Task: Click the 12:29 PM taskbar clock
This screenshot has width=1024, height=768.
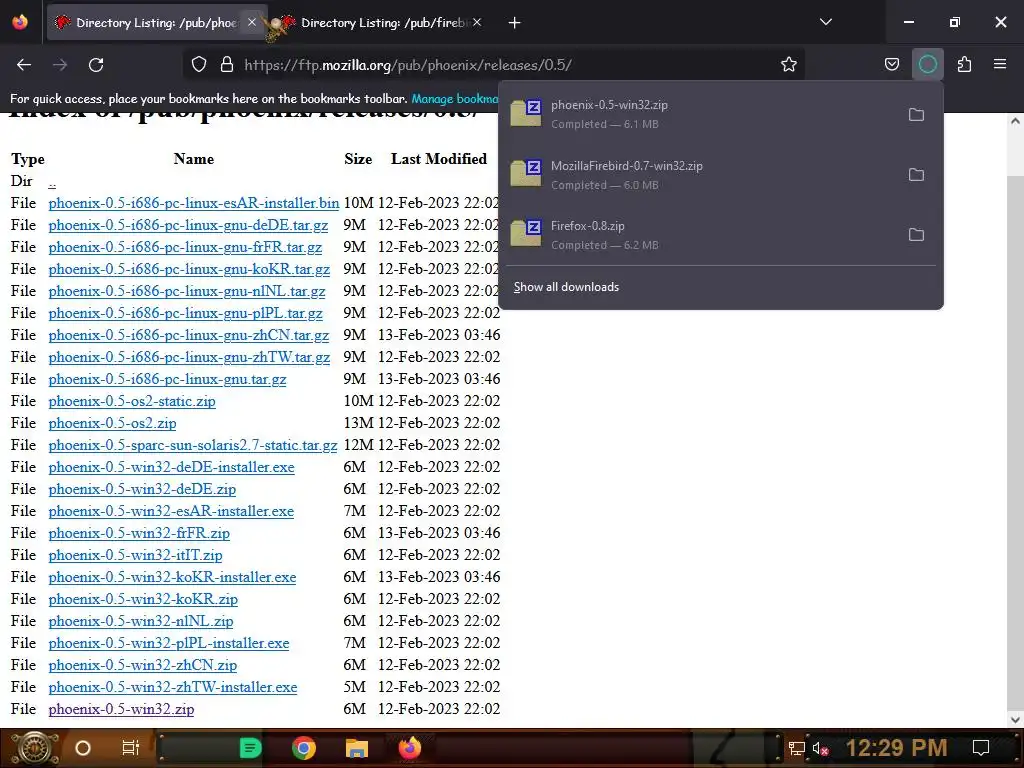Action: (896, 748)
